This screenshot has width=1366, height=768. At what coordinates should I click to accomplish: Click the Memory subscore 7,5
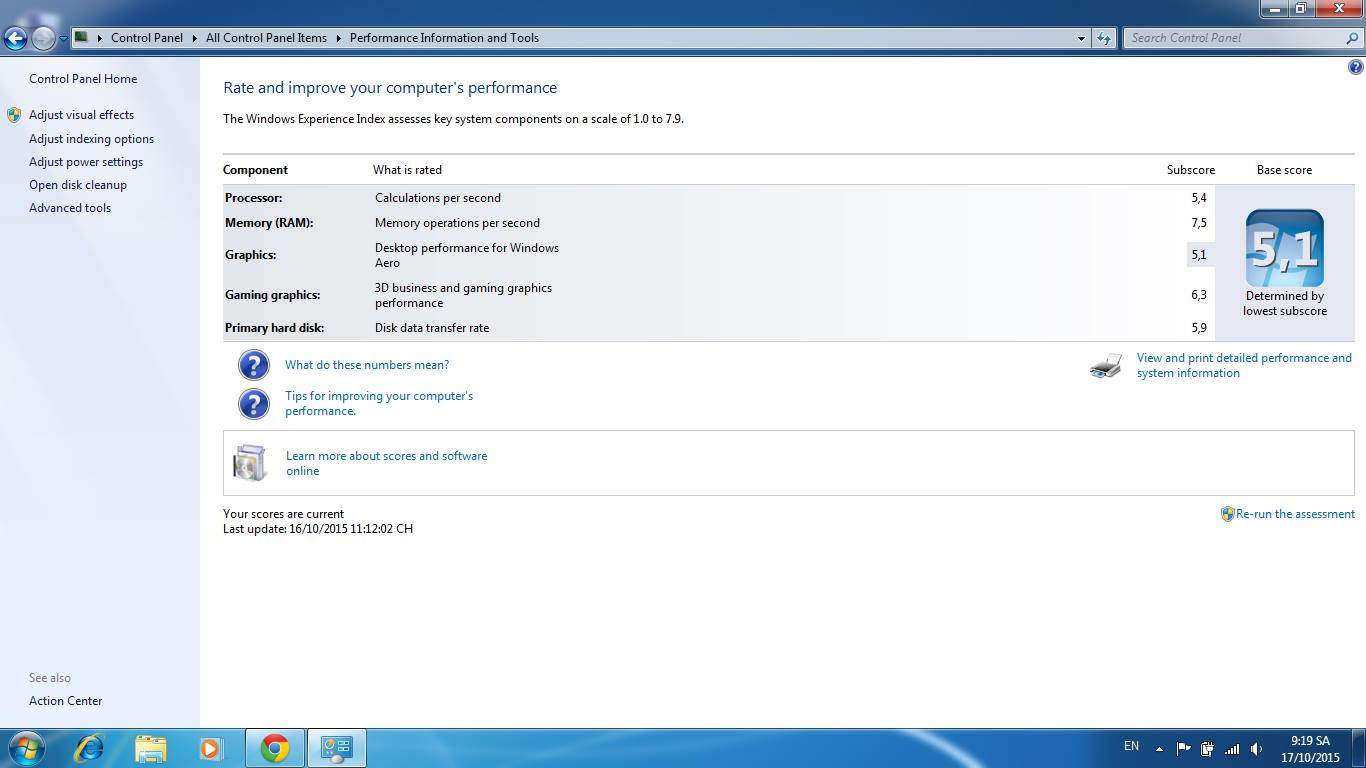(1199, 223)
